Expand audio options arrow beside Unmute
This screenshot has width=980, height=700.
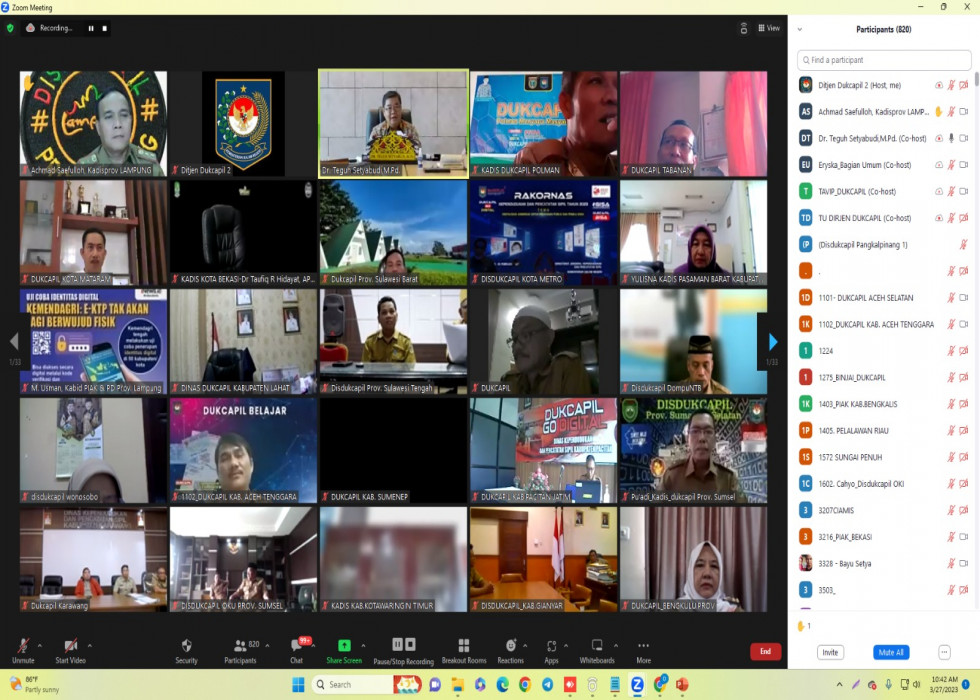click(41, 645)
